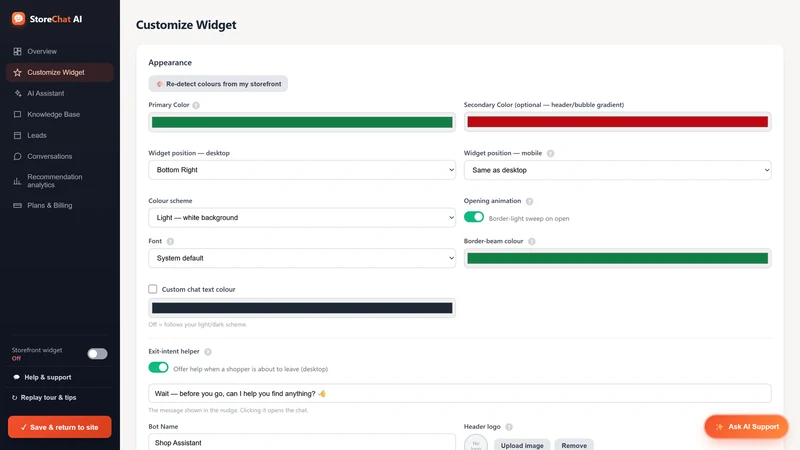The image size is (800, 450).
Task: Click the Widget position mobile help icon
Action: pos(551,153)
